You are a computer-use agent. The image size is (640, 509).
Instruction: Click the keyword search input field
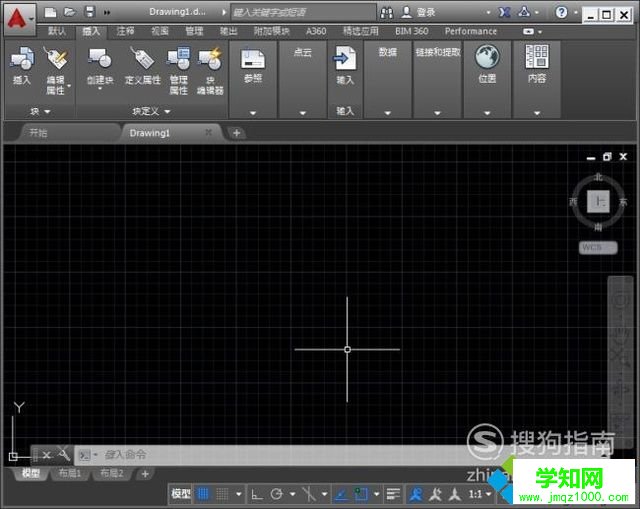point(303,12)
